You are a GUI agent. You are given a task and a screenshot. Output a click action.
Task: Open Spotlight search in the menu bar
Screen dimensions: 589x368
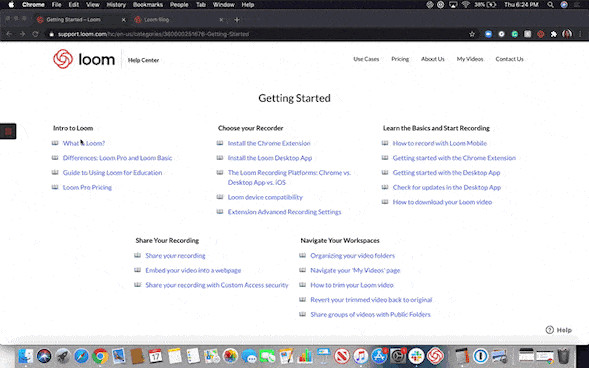click(550, 5)
